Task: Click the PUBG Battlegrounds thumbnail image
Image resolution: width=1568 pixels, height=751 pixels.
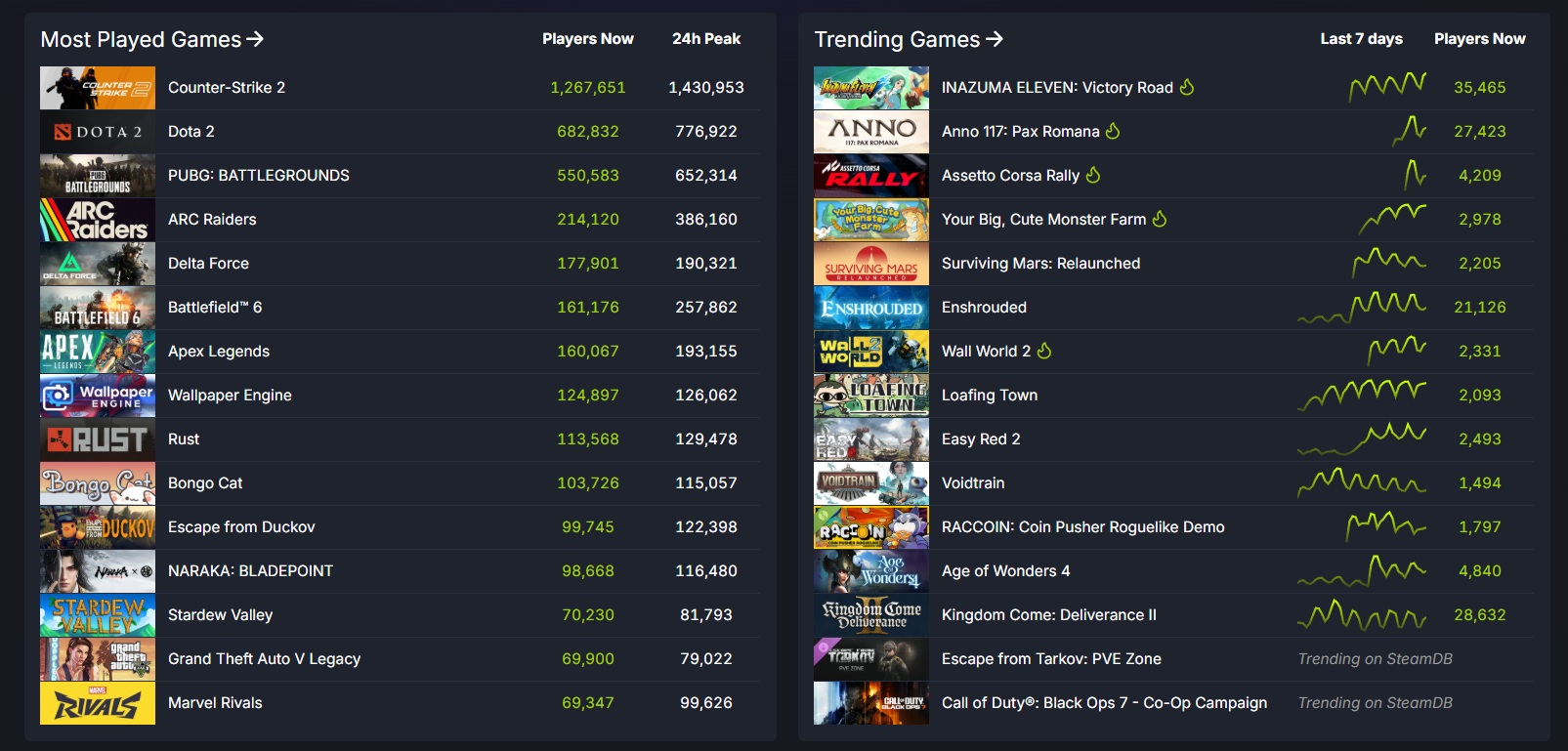Action: pyautogui.click(x=98, y=176)
